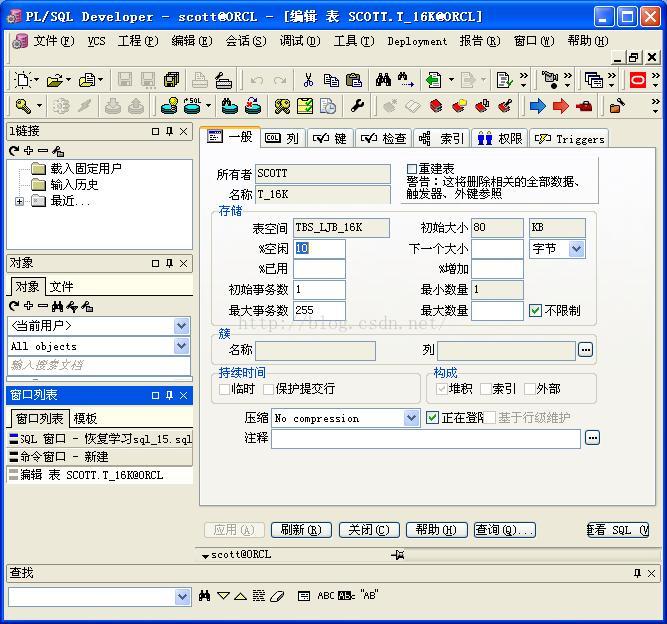The height and width of the screenshot is (624, 667).
Task: Toggle the 保护提交行 checkbox
Action: point(268,388)
